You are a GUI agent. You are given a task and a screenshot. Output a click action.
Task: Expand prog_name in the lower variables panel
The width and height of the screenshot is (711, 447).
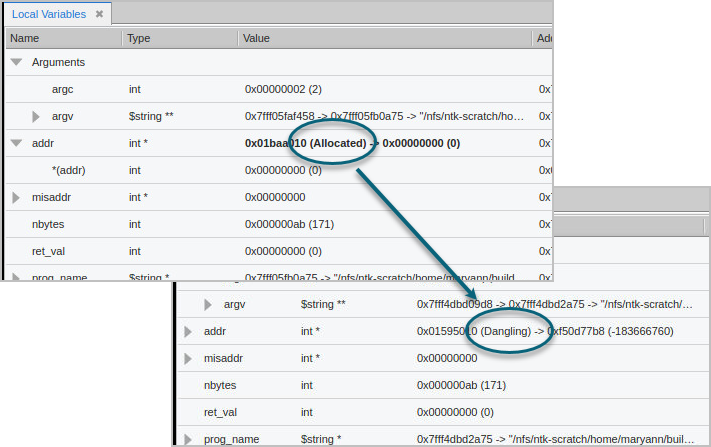188,439
